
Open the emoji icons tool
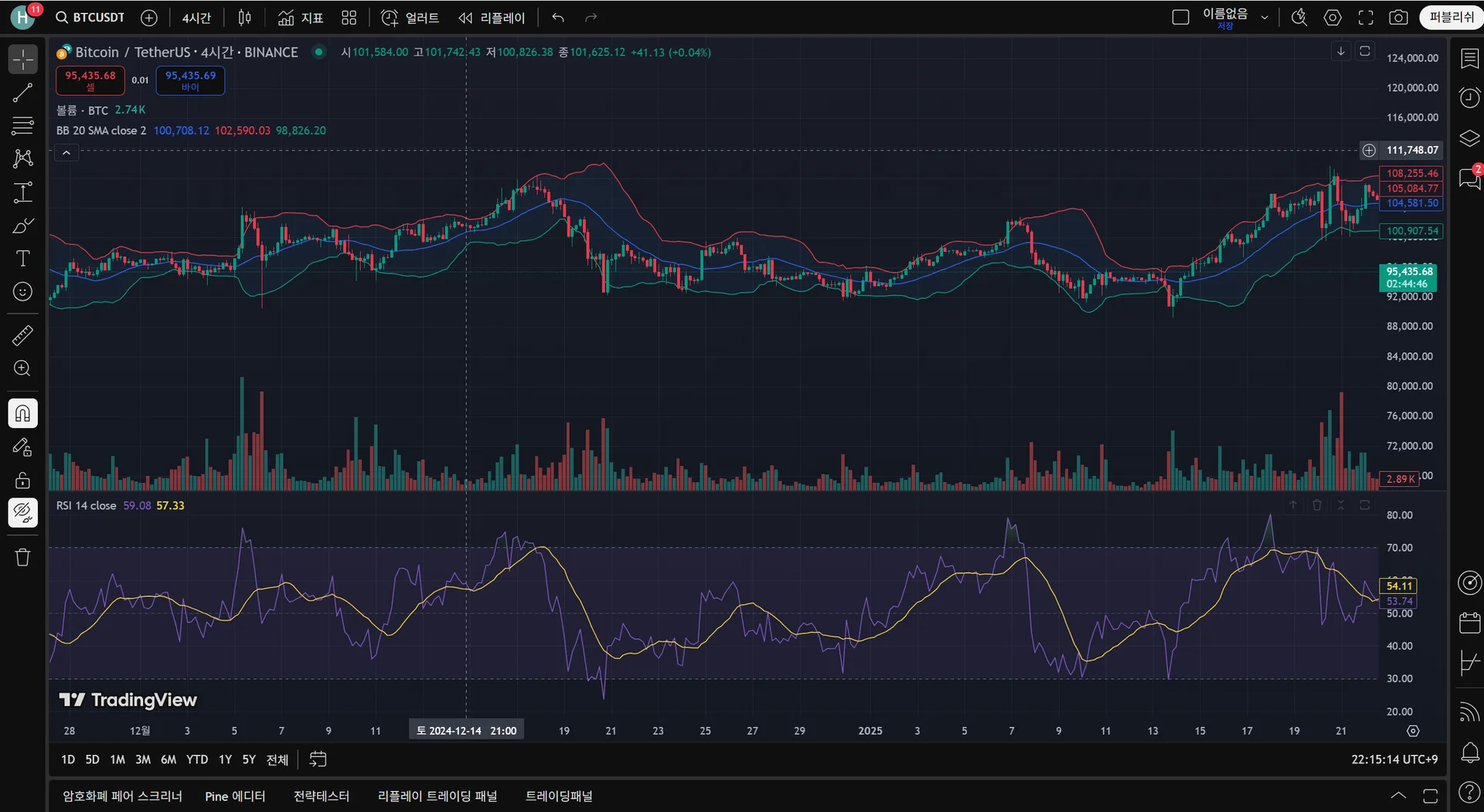[22, 291]
